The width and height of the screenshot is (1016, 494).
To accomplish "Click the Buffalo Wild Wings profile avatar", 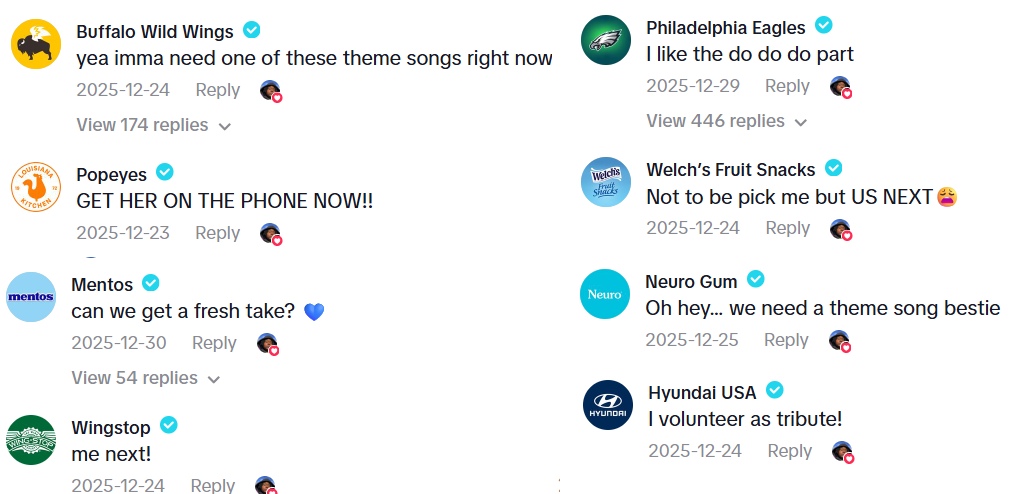I will click(x=36, y=44).
